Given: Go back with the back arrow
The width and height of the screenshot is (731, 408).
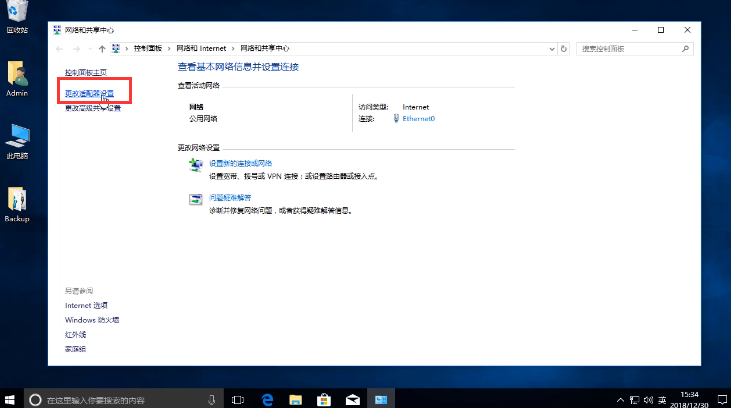Looking at the screenshot, I should pyautogui.click(x=59, y=48).
